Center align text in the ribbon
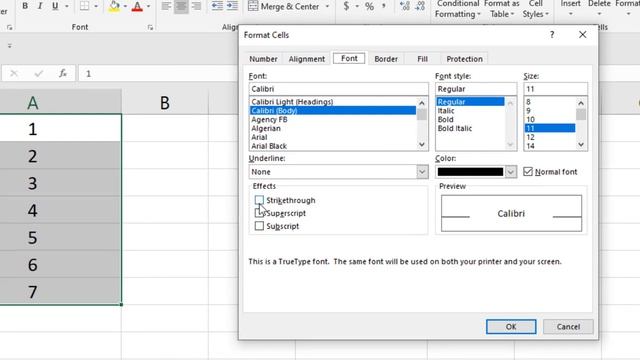Screen dimensions: 640x360 pyautogui.click(x=181, y=6)
